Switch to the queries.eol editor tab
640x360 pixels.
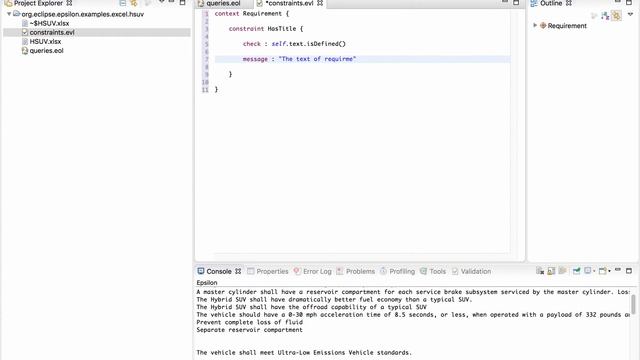point(223,3)
